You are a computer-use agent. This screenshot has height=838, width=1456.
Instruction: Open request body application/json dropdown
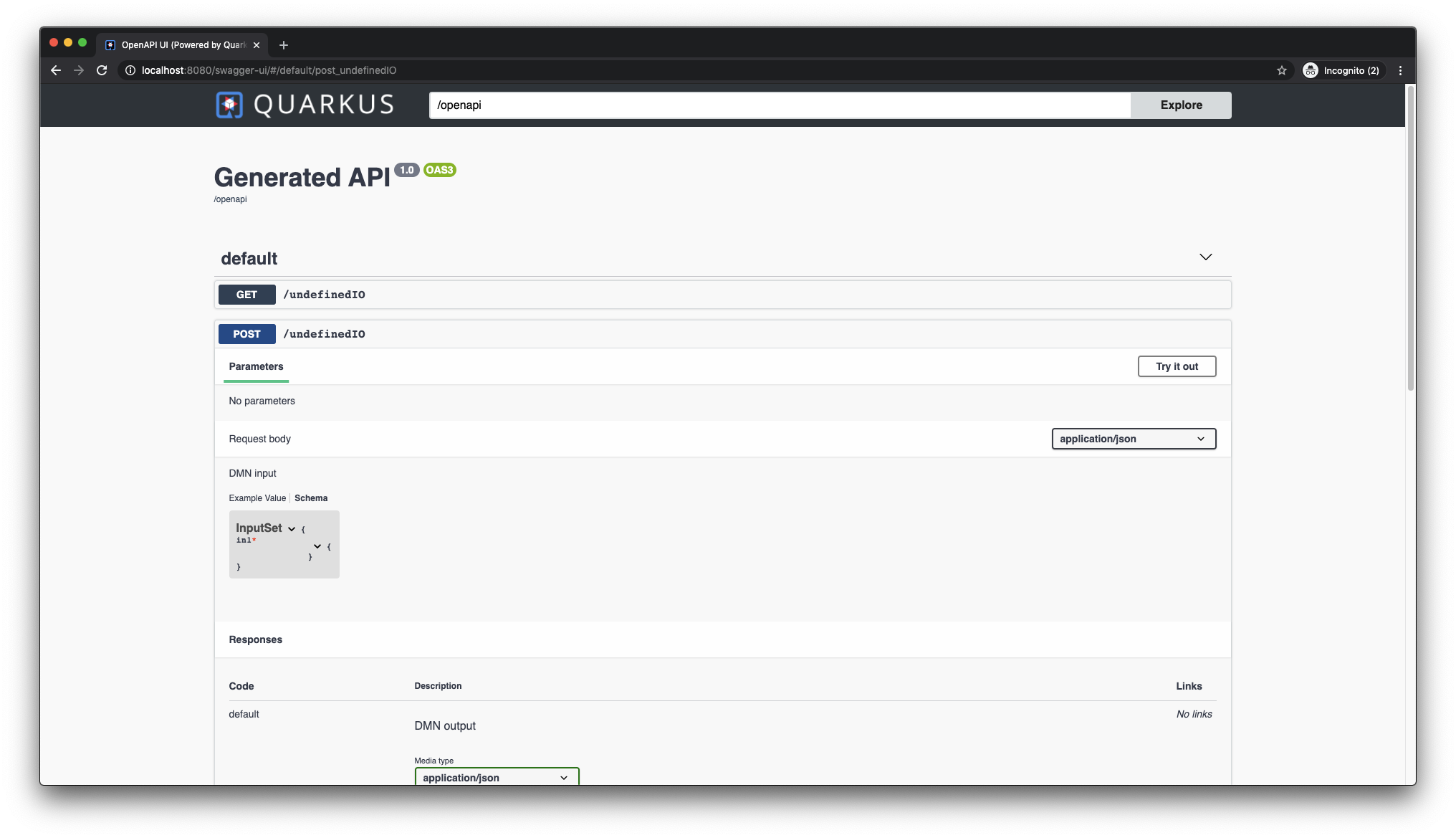(1134, 439)
